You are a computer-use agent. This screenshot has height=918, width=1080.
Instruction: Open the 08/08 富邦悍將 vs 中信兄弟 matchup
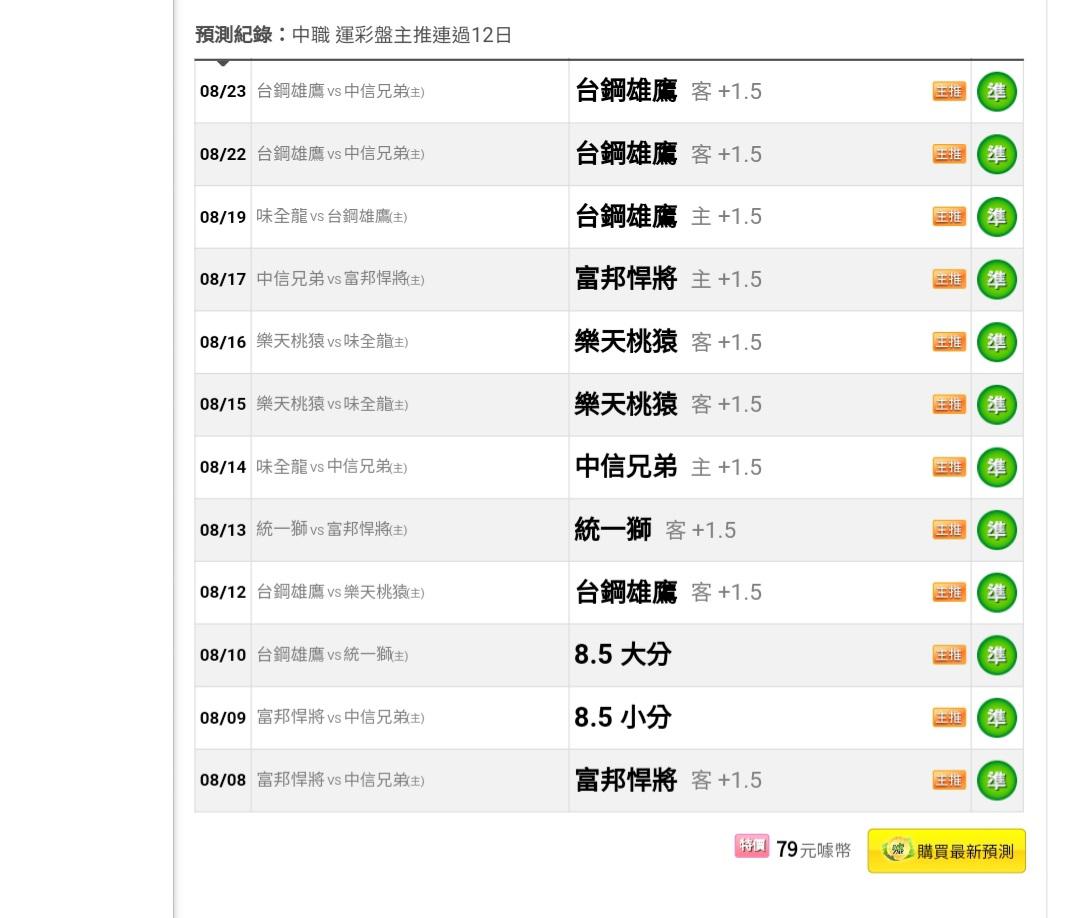pos(340,780)
